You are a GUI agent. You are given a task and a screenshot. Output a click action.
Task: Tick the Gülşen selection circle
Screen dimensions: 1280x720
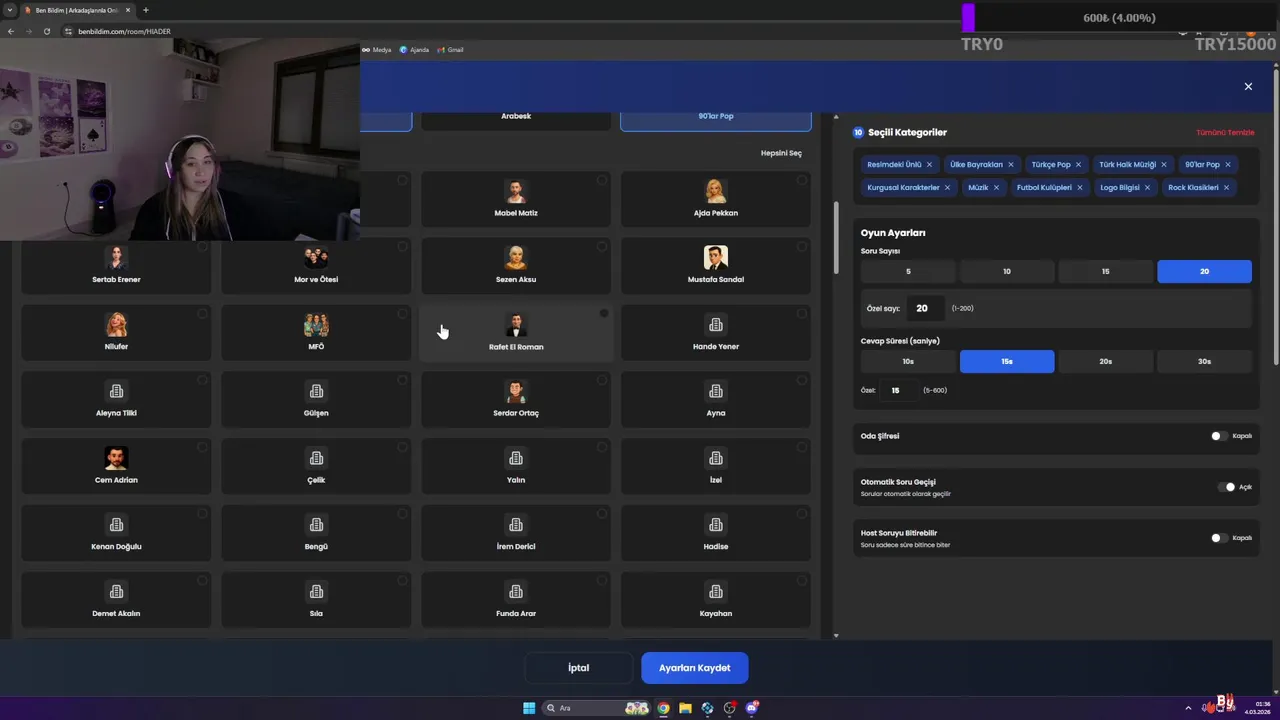tap(402, 380)
